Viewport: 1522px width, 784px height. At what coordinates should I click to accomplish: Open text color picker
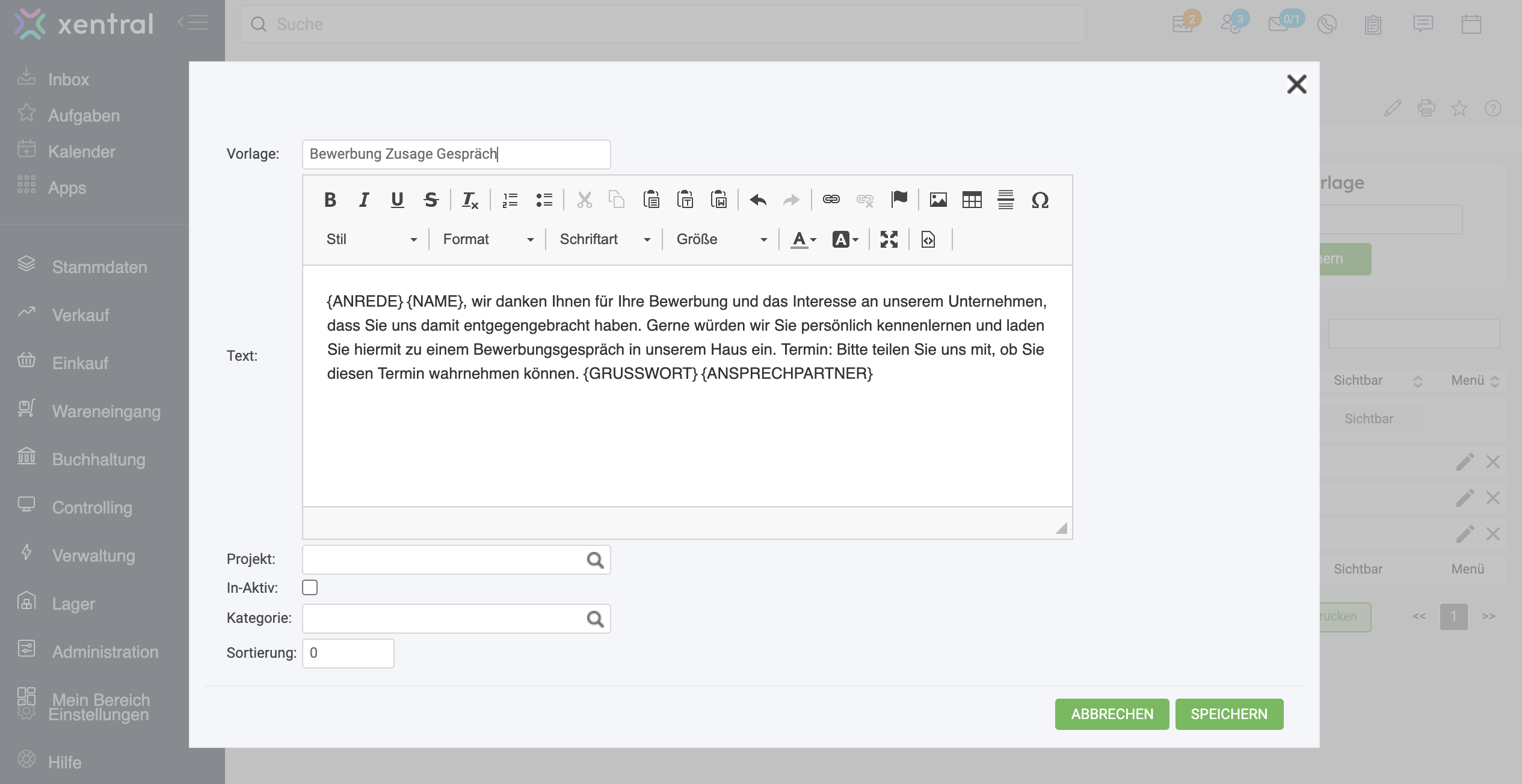coord(803,239)
